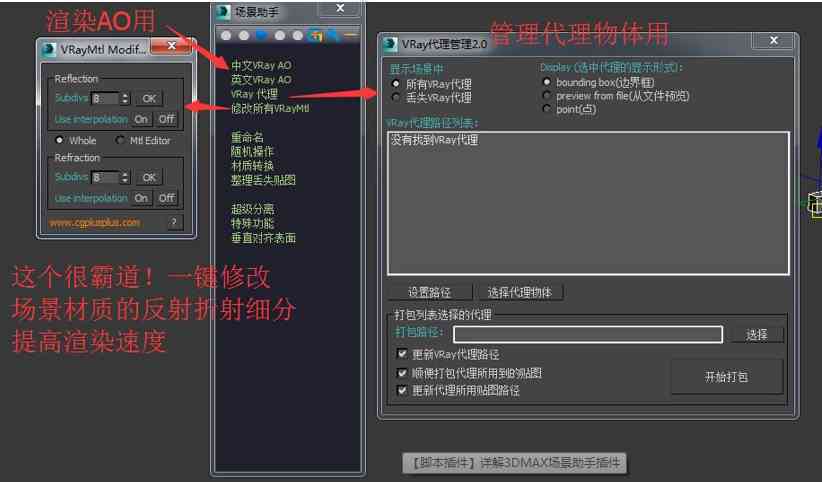Open 英文VRay AO in 场景助手
822x482 pixels.
pos(261,80)
